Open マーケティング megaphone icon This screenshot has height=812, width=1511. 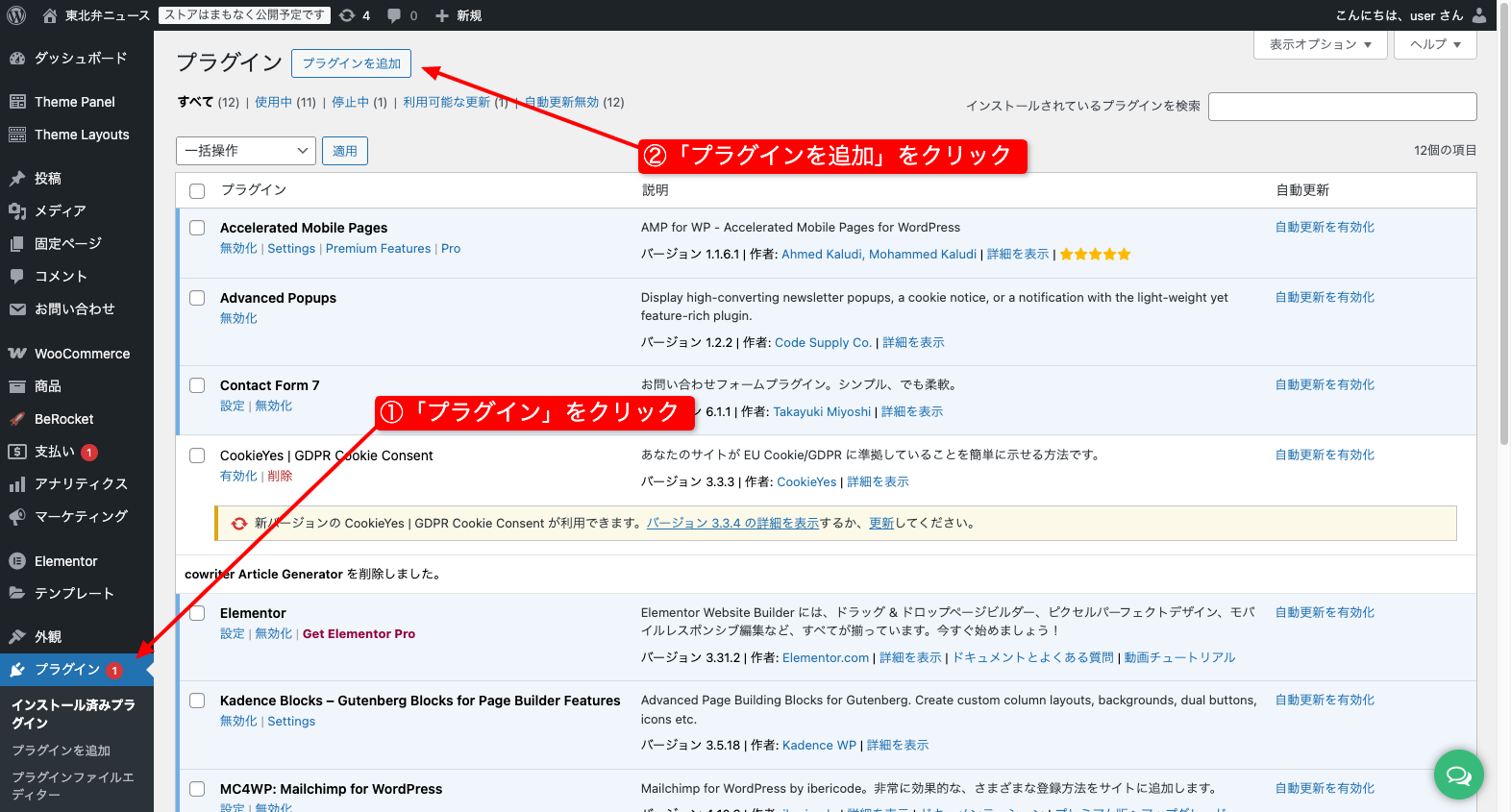tap(17, 517)
